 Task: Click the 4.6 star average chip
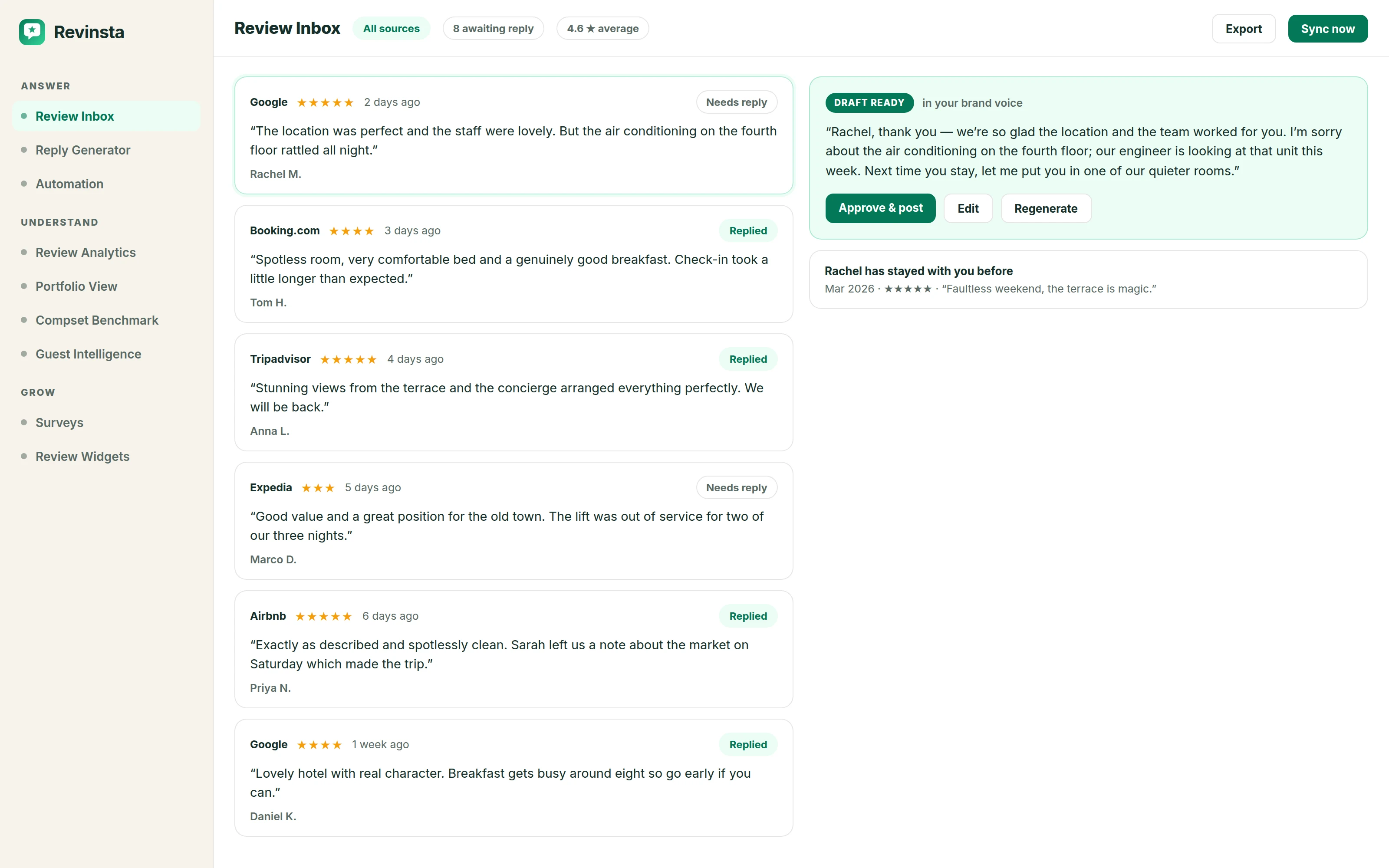click(x=602, y=28)
